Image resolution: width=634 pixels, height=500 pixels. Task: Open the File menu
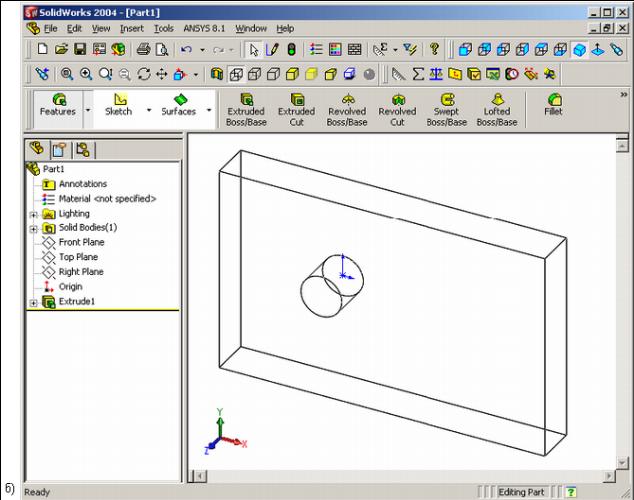[x=51, y=29]
